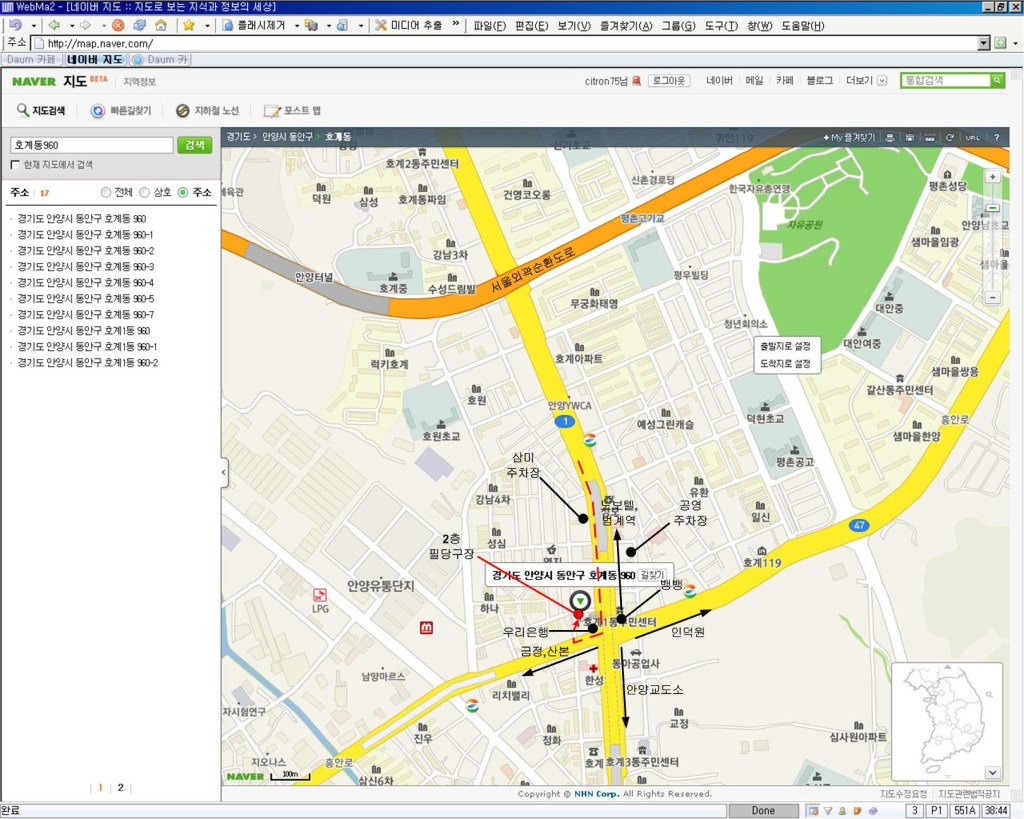Screen dimensions: 1024x819
Task: Click the browser Back arrow icon
Action: tap(54, 25)
